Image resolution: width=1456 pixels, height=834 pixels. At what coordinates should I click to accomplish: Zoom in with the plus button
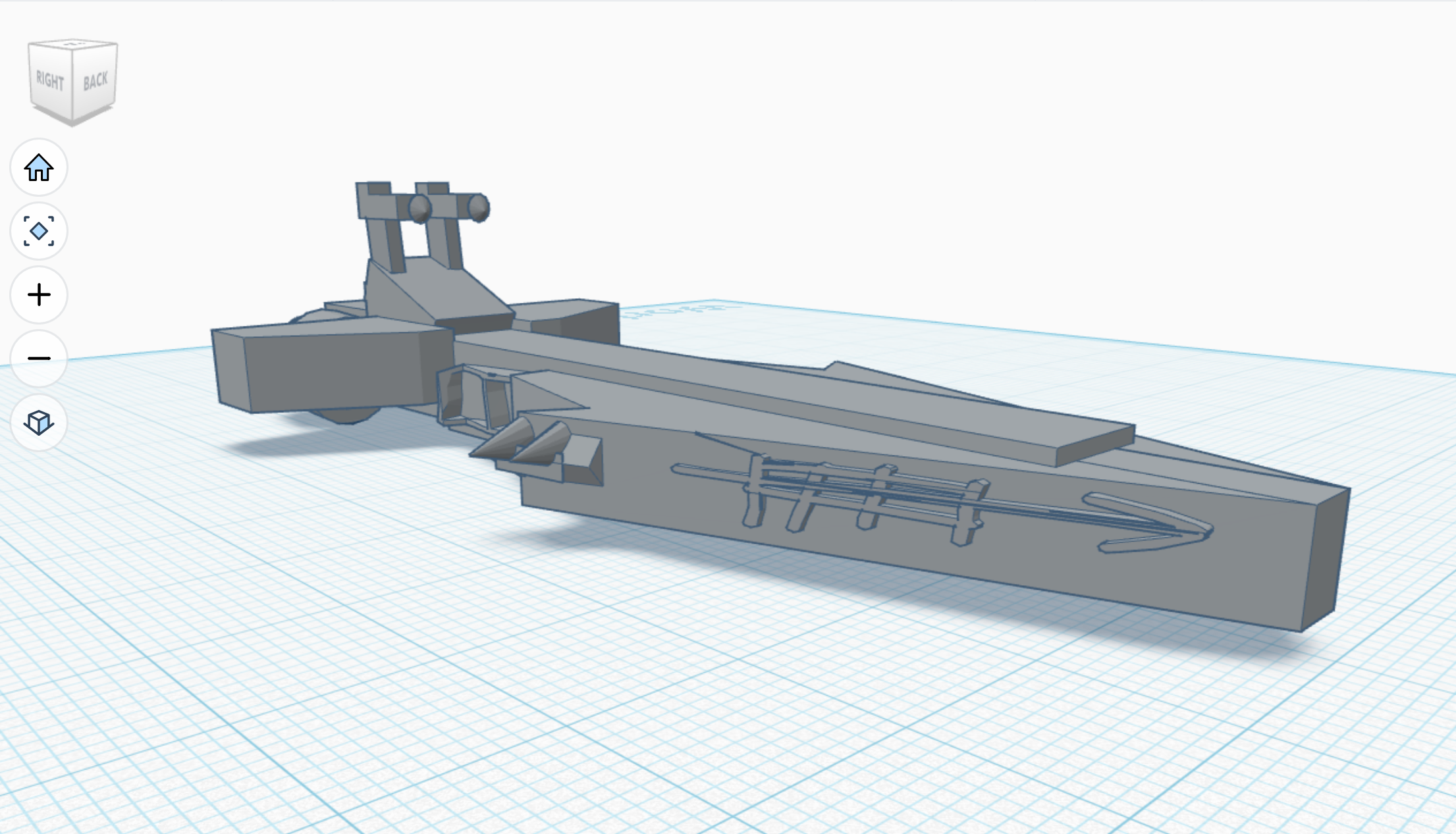click(39, 295)
